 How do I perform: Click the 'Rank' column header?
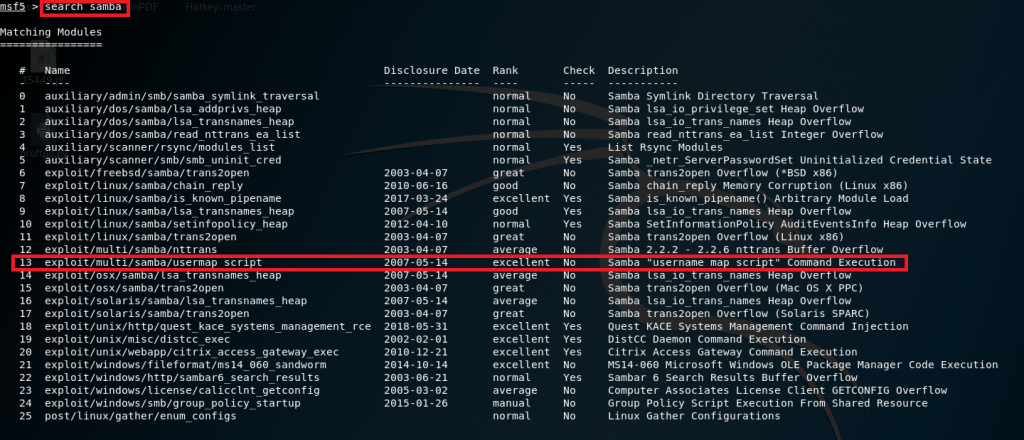tap(506, 71)
